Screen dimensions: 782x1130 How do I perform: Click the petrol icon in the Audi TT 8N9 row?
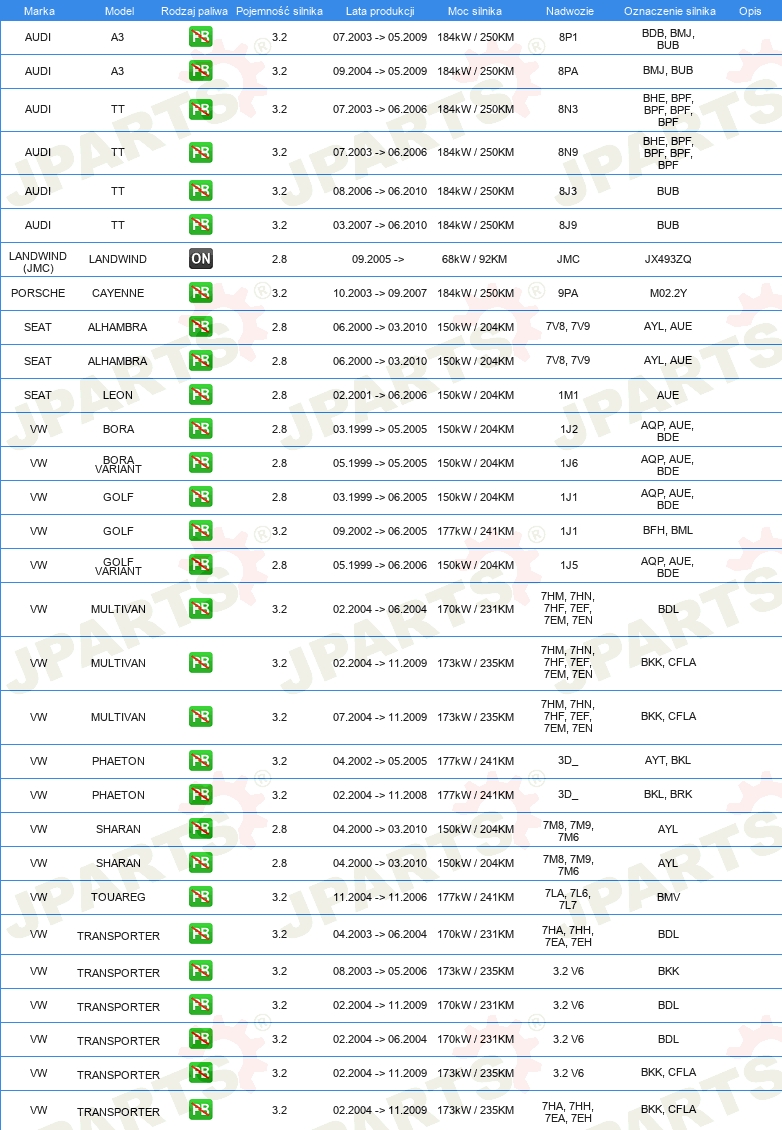tap(200, 152)
